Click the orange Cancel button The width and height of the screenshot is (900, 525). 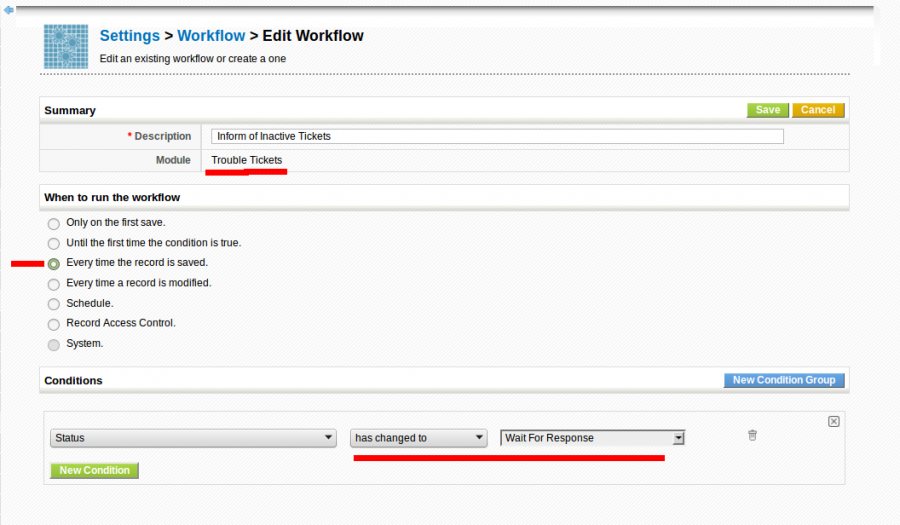[817, 110]
